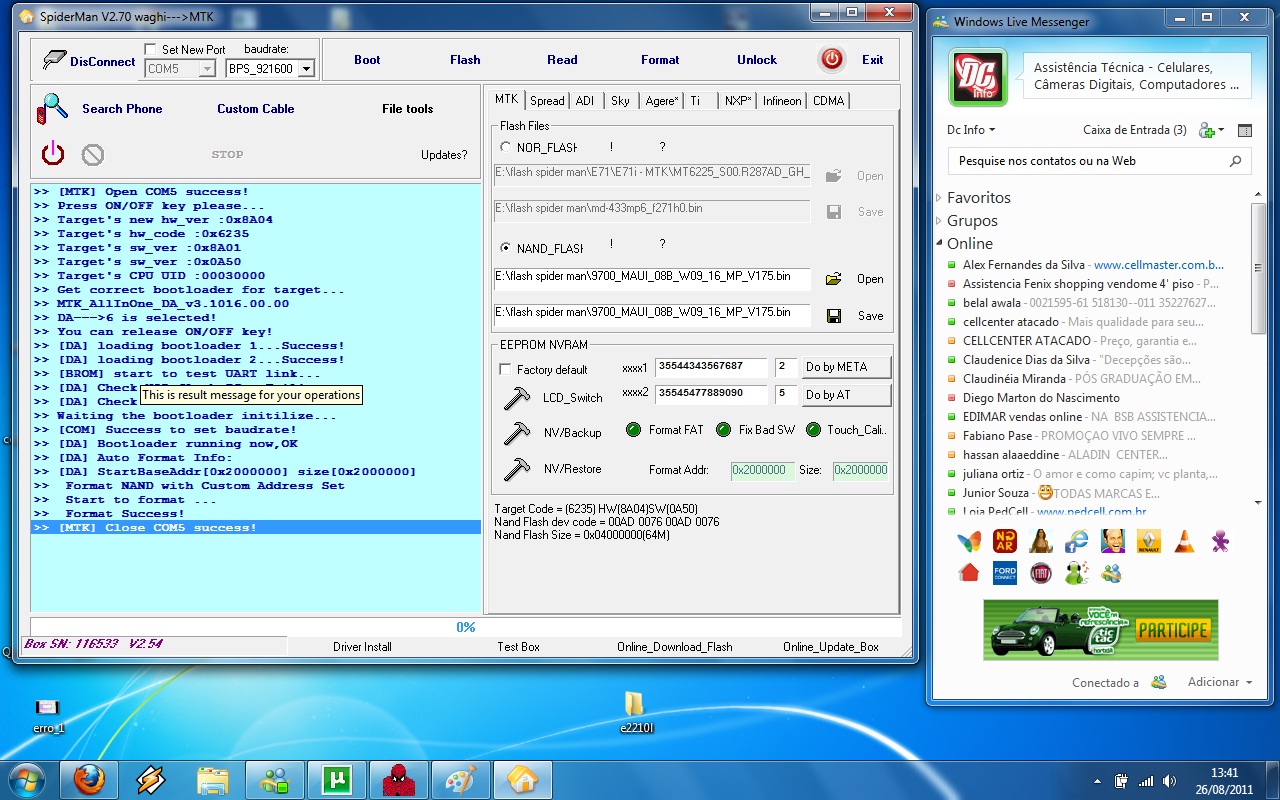Click the NV/Restore hammer icon

pyautogui.click(x=516, y=468)
